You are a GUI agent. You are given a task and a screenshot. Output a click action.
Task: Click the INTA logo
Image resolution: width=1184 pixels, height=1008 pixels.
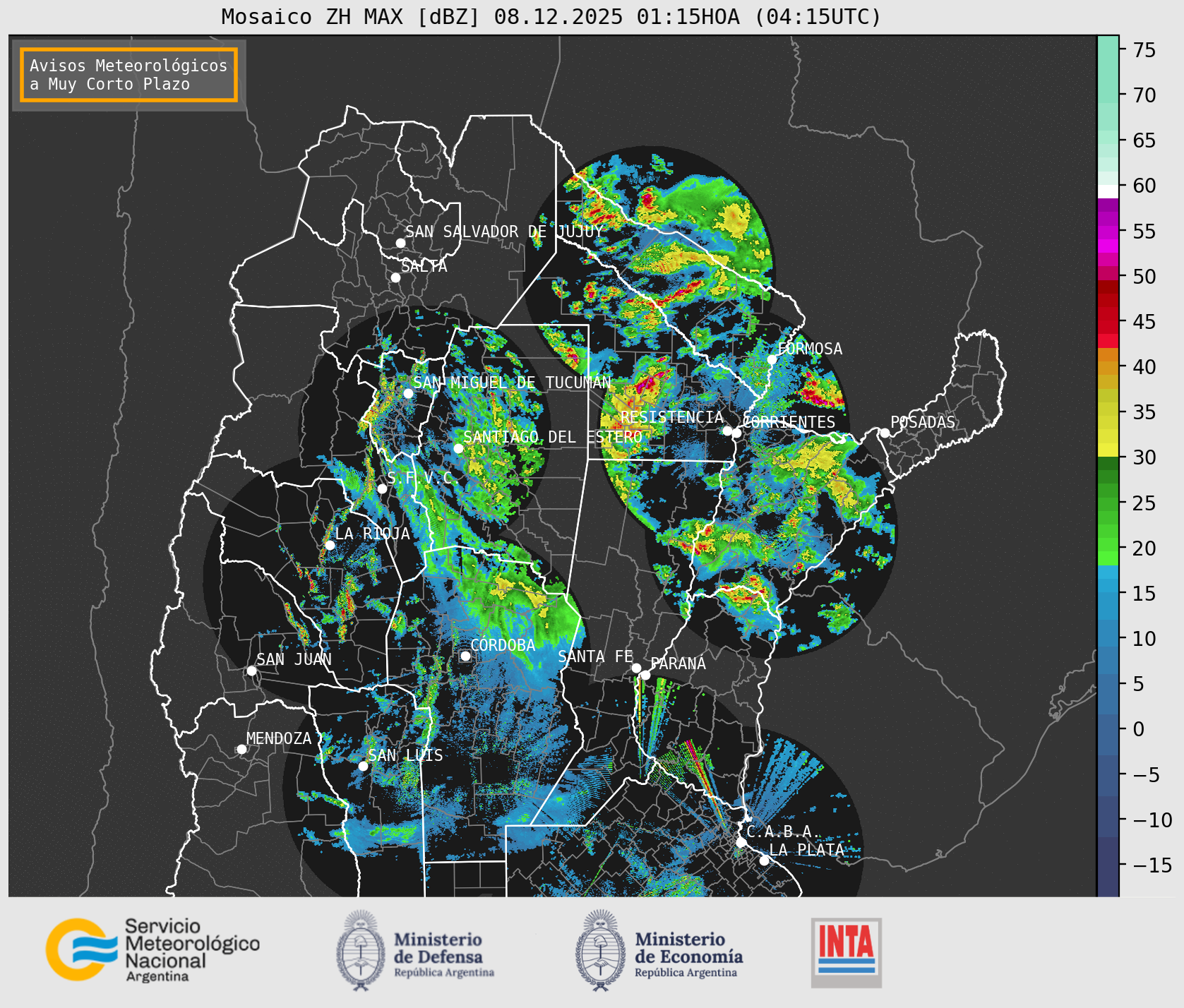coord(847,952)
